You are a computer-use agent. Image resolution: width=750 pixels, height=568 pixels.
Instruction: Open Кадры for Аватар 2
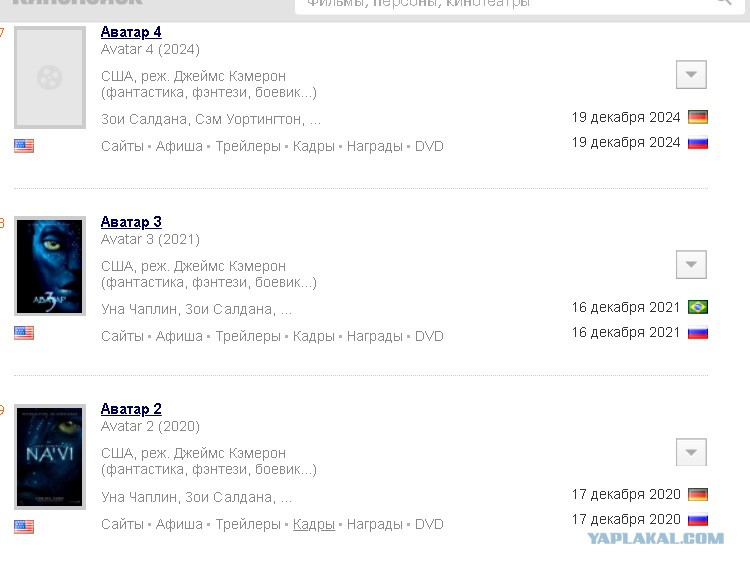(314, 524)
